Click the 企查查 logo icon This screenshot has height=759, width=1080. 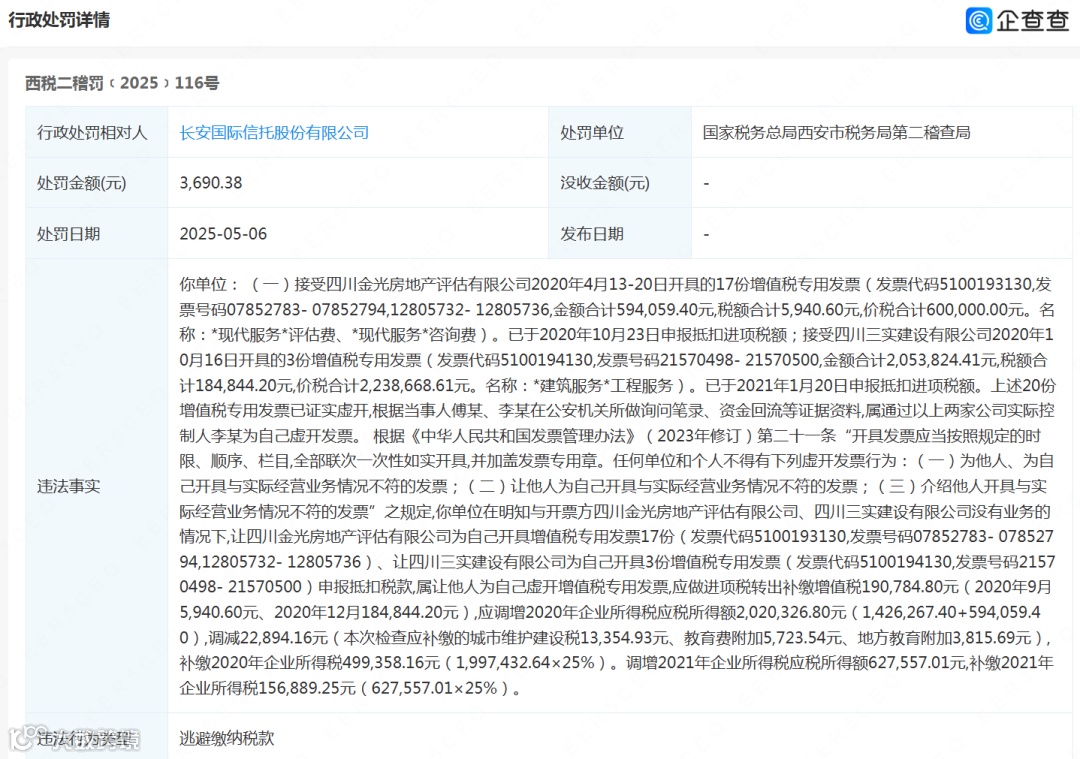(979, 20)
